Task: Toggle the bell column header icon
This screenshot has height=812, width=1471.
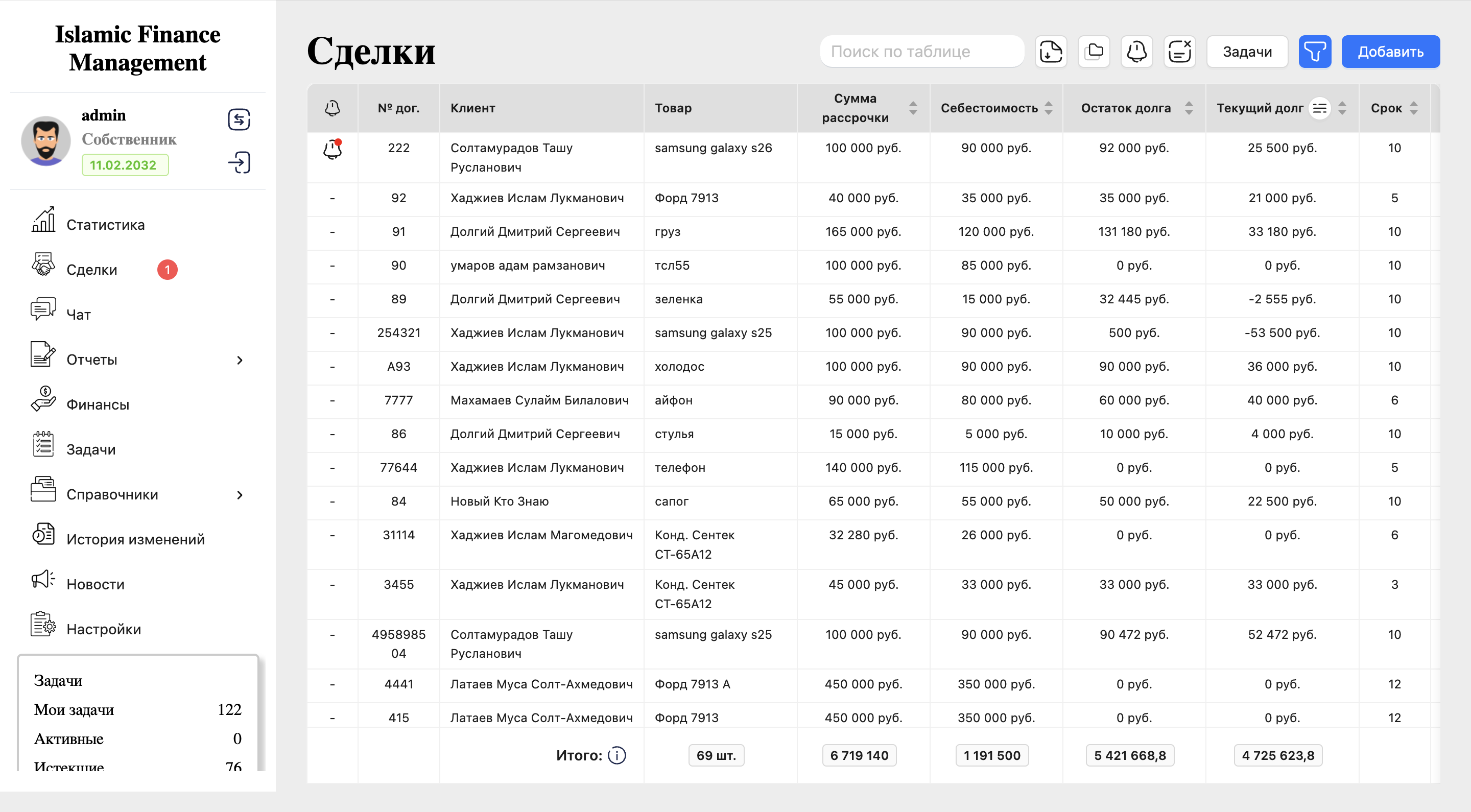Action: [x=333, y=108]
